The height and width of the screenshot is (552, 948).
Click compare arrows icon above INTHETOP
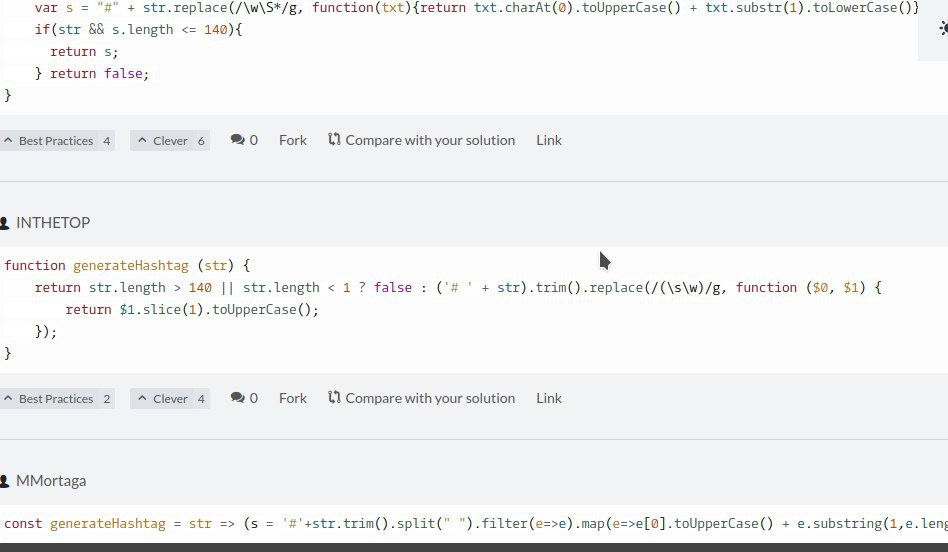334,140
